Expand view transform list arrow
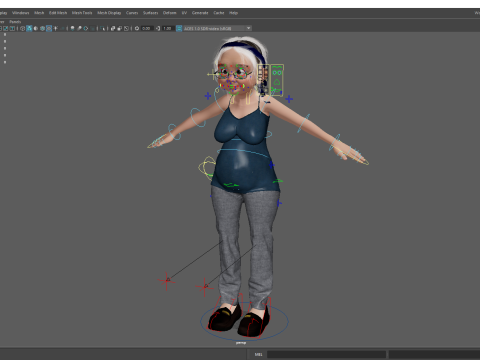 (248, 28)
